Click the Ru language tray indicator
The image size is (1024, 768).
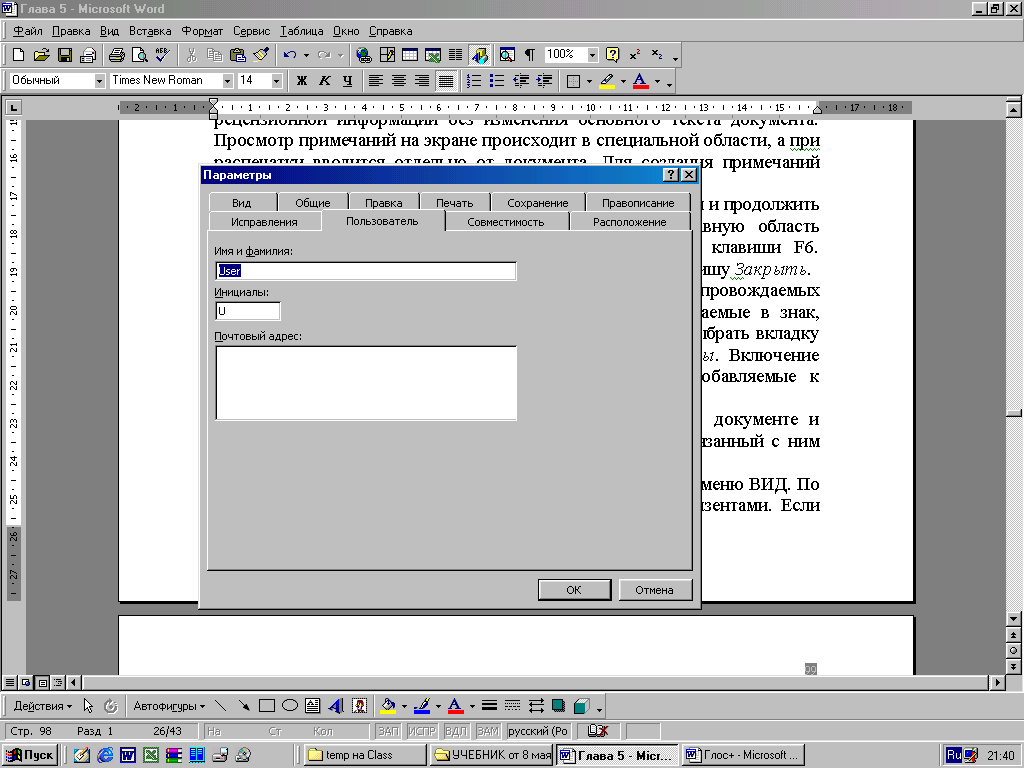click(954, 755)
